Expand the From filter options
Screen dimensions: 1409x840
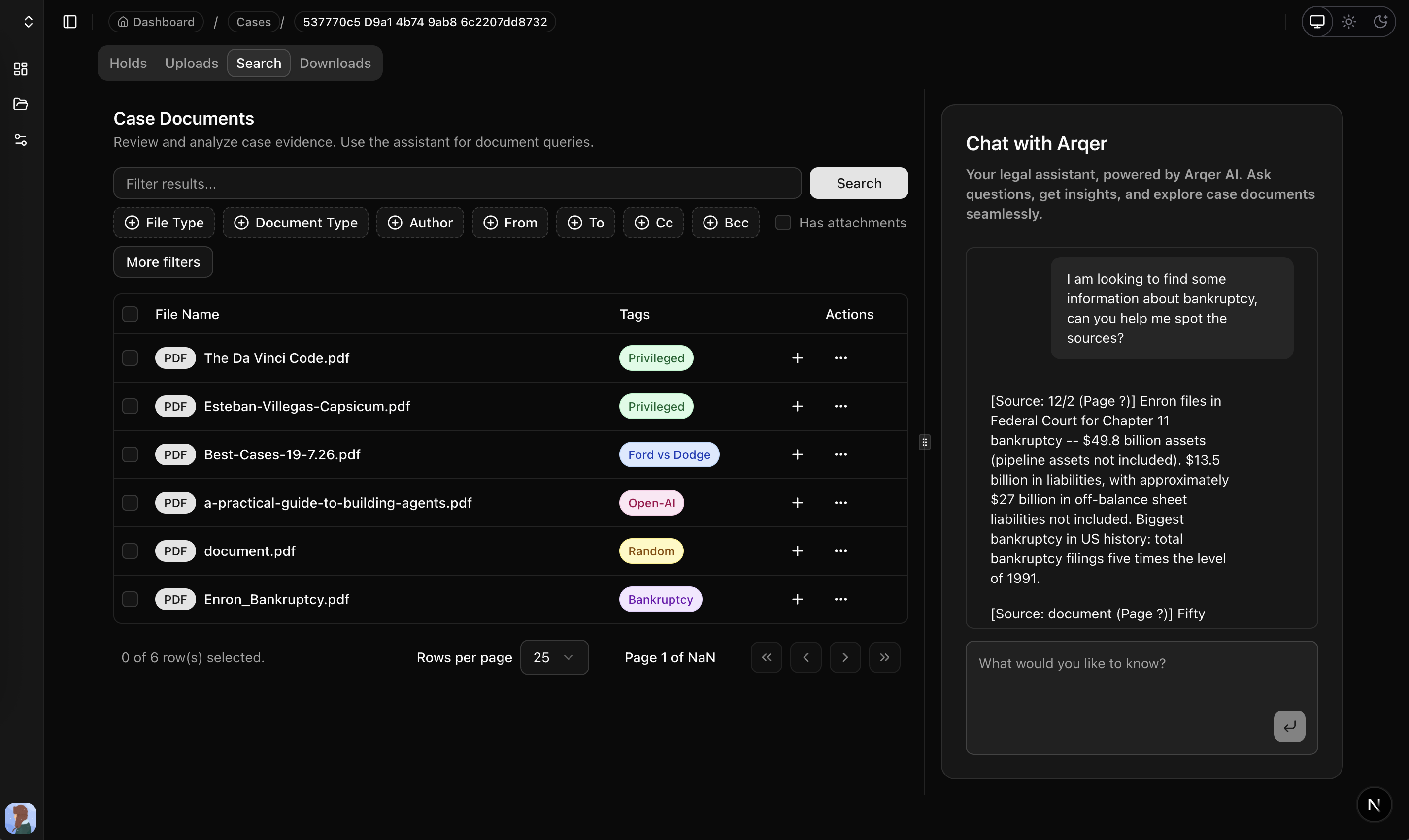click(509, 223)
